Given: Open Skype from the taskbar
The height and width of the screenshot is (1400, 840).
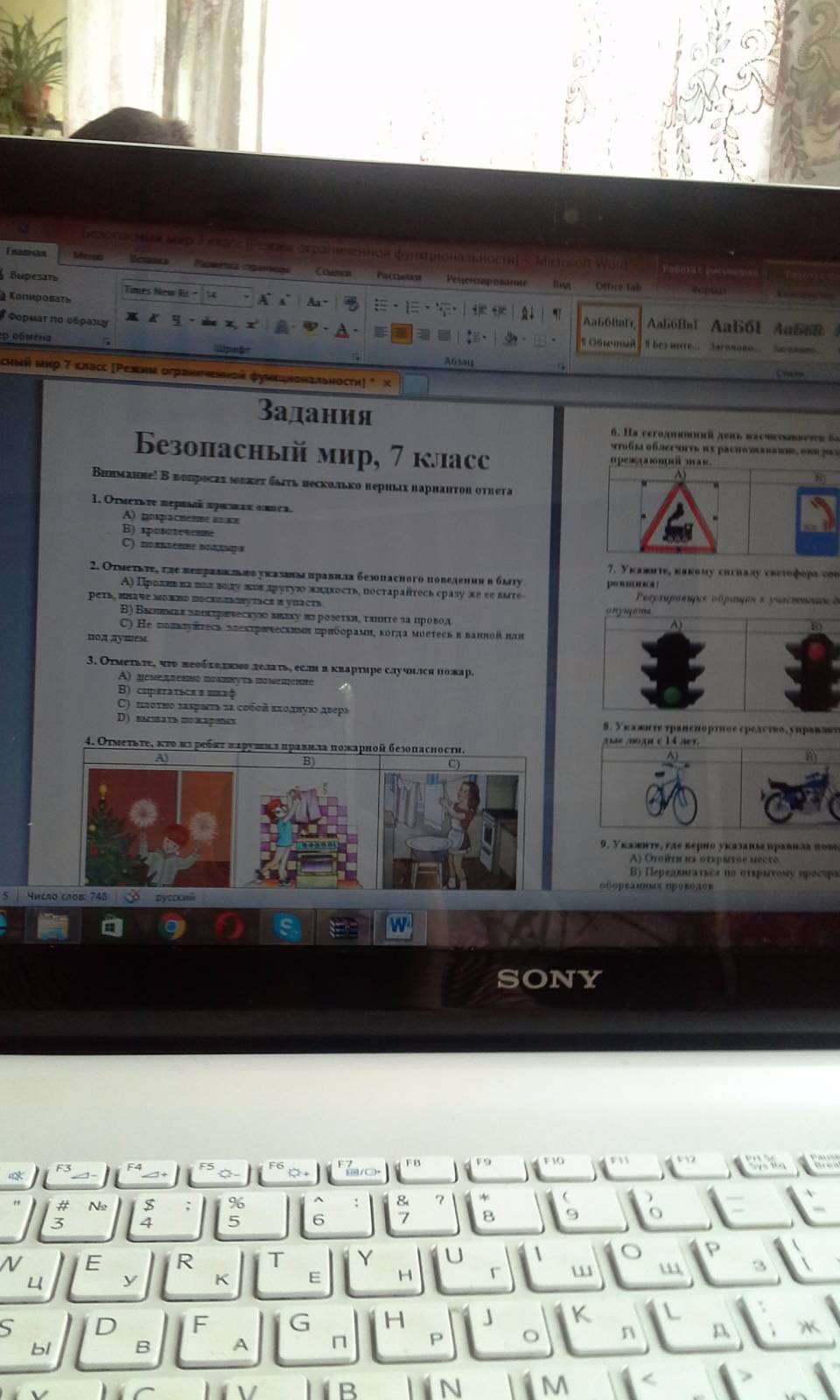Looking at the screenshot, I should click(x=286, y=927).
